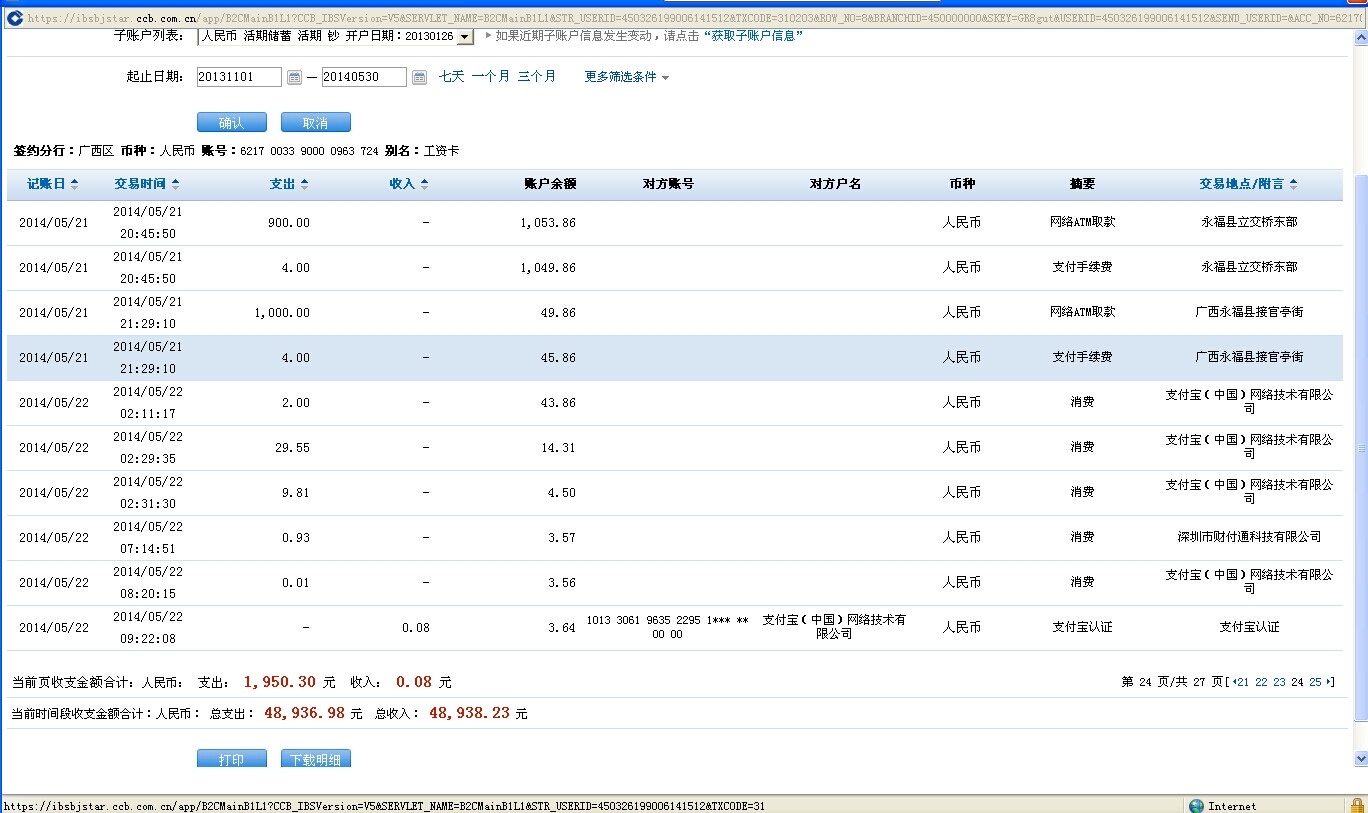Sort the table by 记账日 column

click(x=52, y=184)
